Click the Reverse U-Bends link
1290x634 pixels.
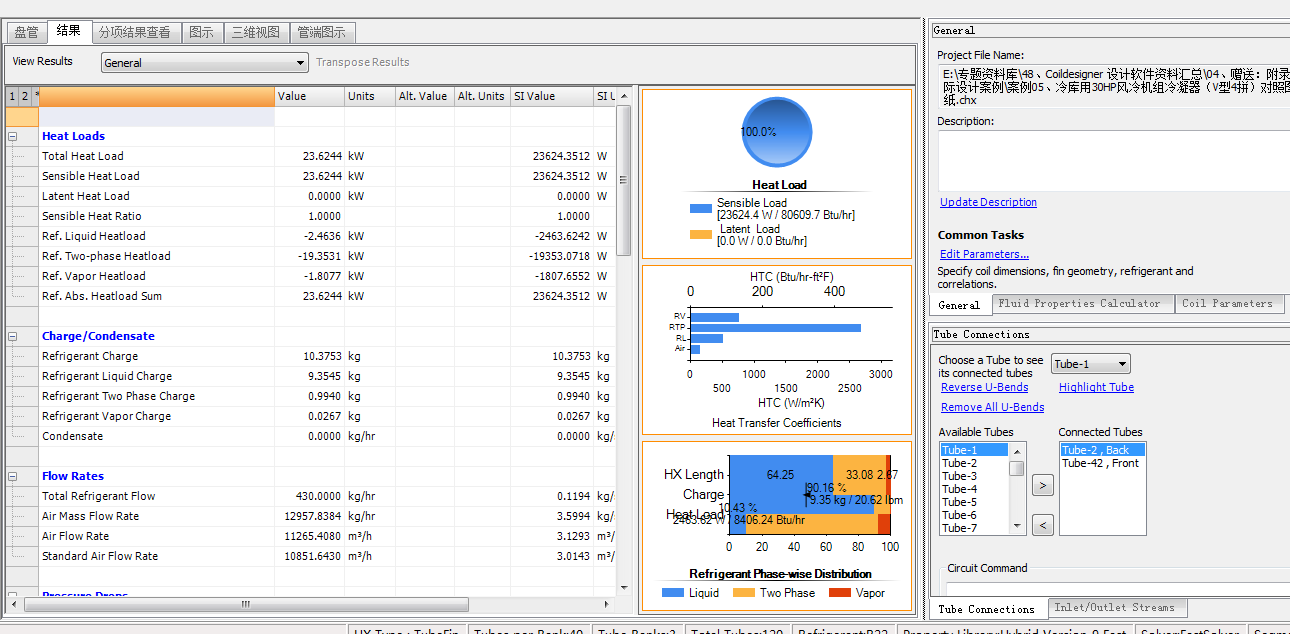pyautogui.click(x=984, y=387)
